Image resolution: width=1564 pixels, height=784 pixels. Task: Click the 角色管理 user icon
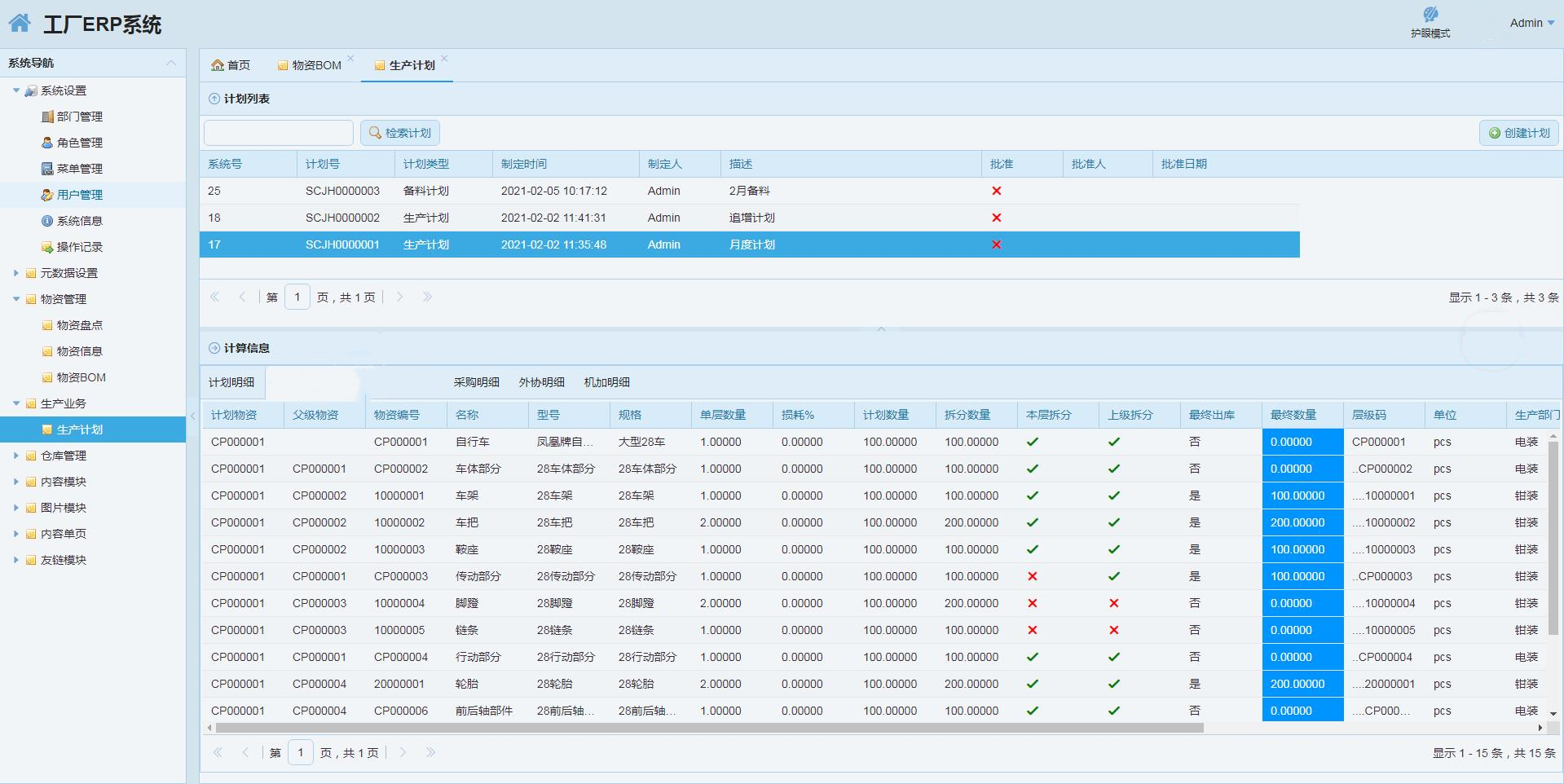click(x=47, y=143)
